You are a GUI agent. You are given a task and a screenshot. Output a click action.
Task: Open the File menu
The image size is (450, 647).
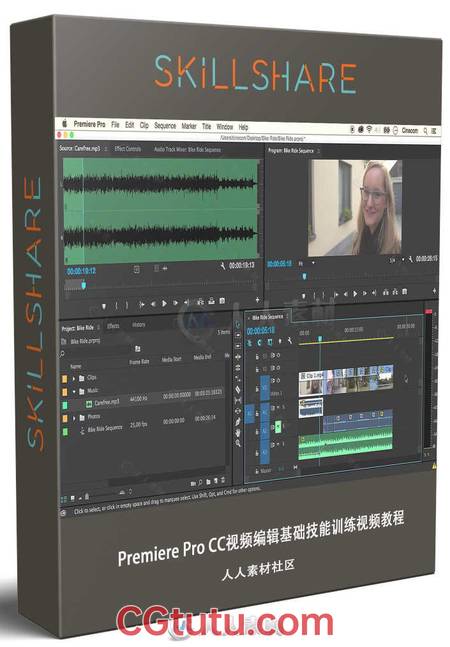click(x=115, y=124)
